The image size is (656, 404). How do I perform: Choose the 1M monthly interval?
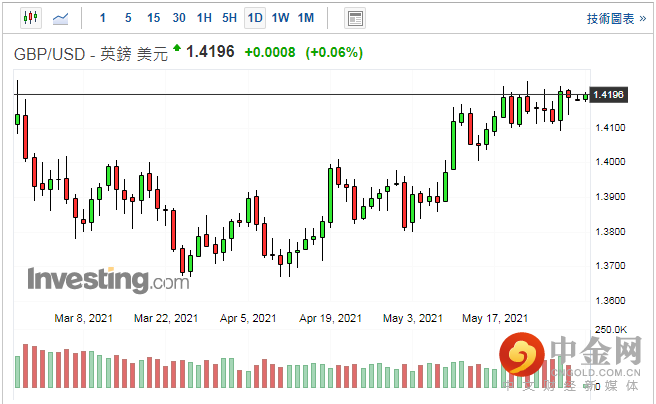point(306,18)
